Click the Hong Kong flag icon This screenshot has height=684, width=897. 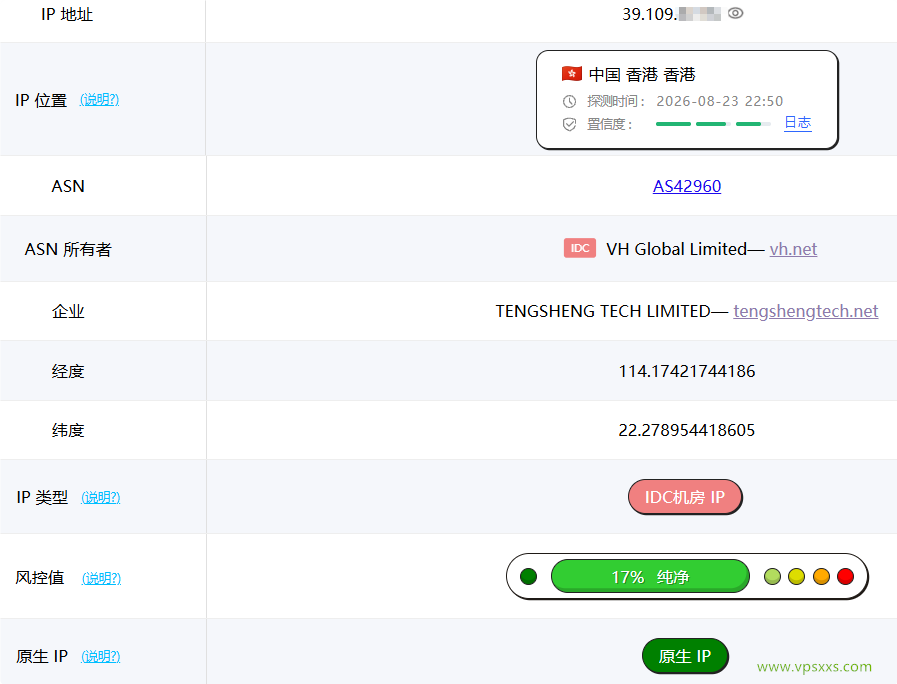571,74
